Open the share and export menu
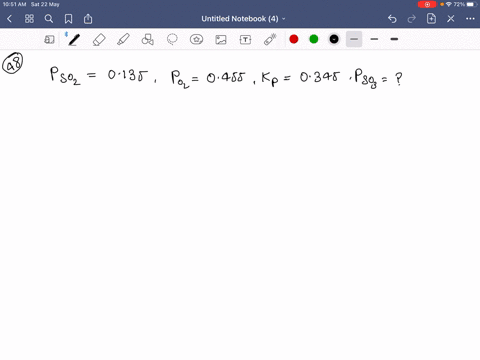 click(88, 19)
